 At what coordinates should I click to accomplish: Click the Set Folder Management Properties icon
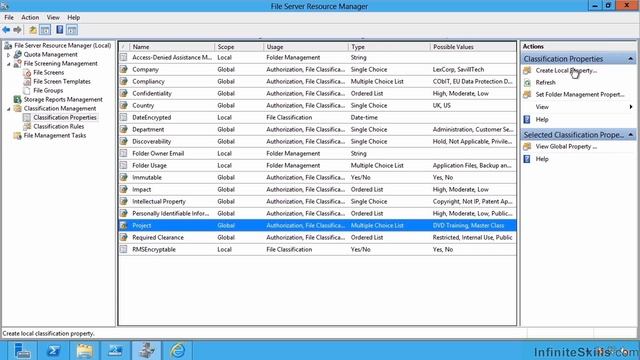coord(527,94)
